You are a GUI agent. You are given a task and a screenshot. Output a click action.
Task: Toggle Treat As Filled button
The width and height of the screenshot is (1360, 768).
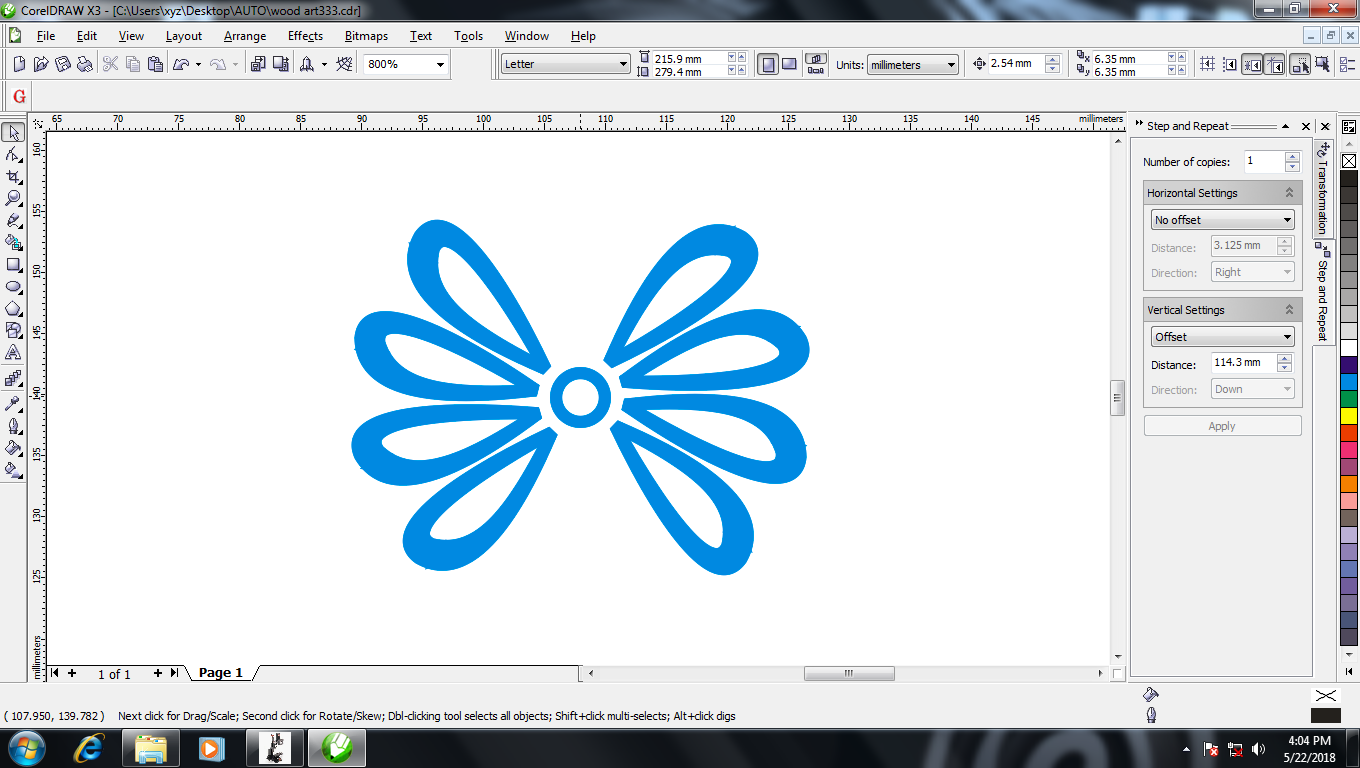[x=1323, y=64]
